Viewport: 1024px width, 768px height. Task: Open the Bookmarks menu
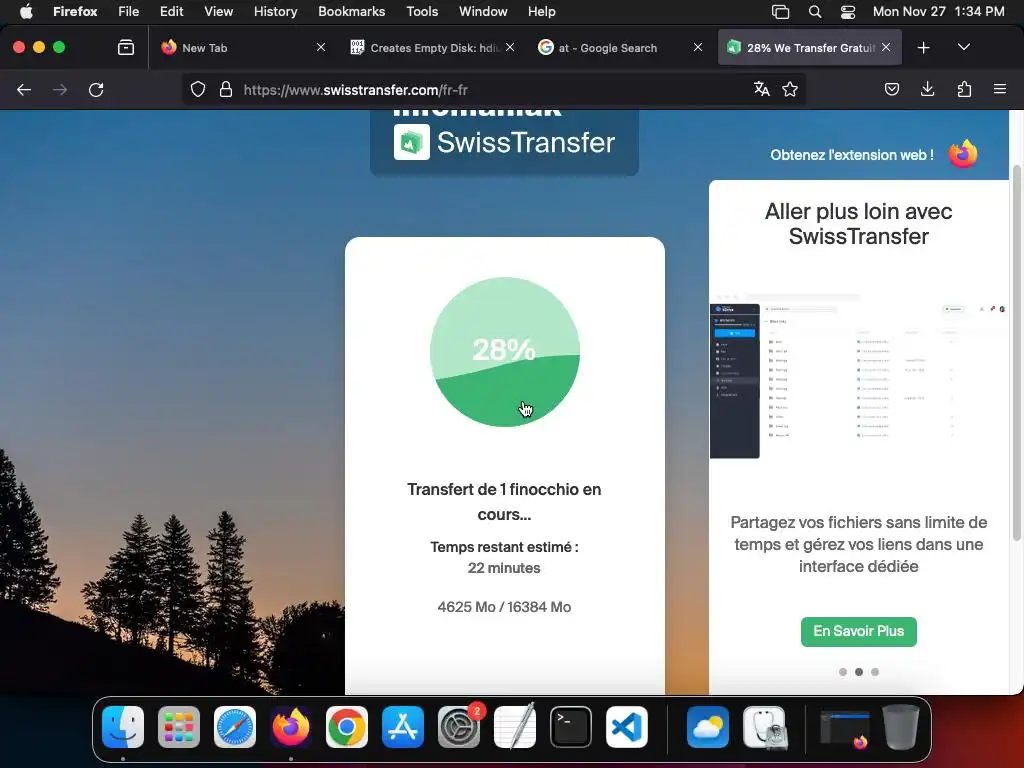click(x=351, y=11)
